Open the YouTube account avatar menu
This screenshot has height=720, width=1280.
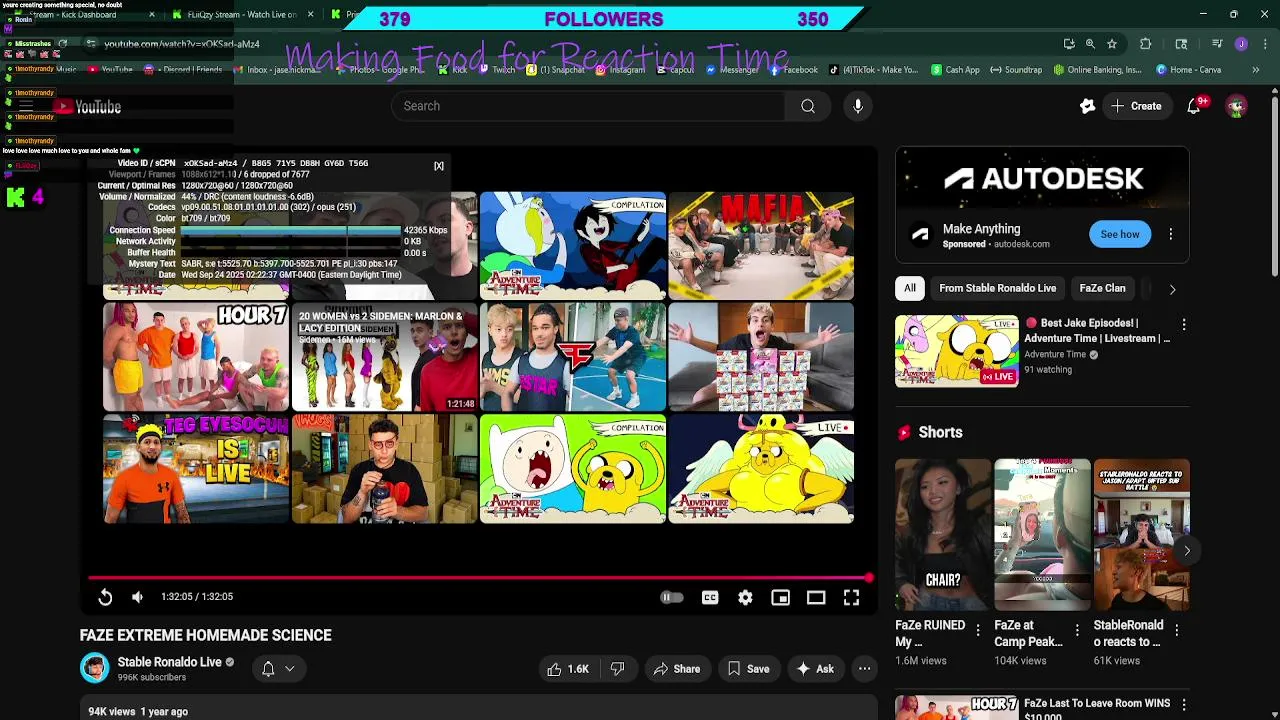point(1237,106)
